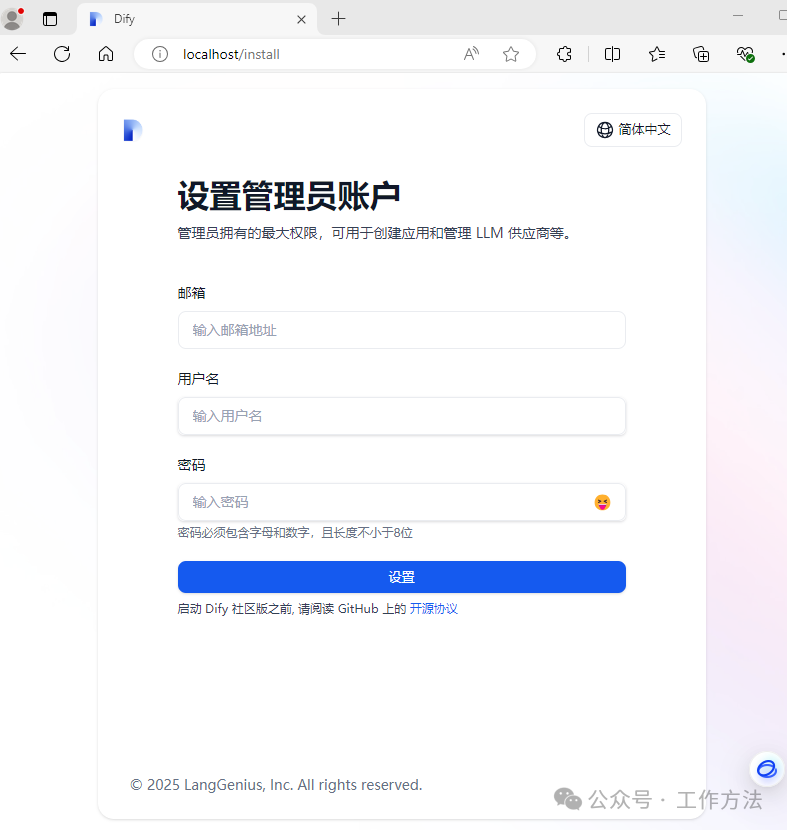
Task: Open the 开源协议 link
Action: point(433,609)
